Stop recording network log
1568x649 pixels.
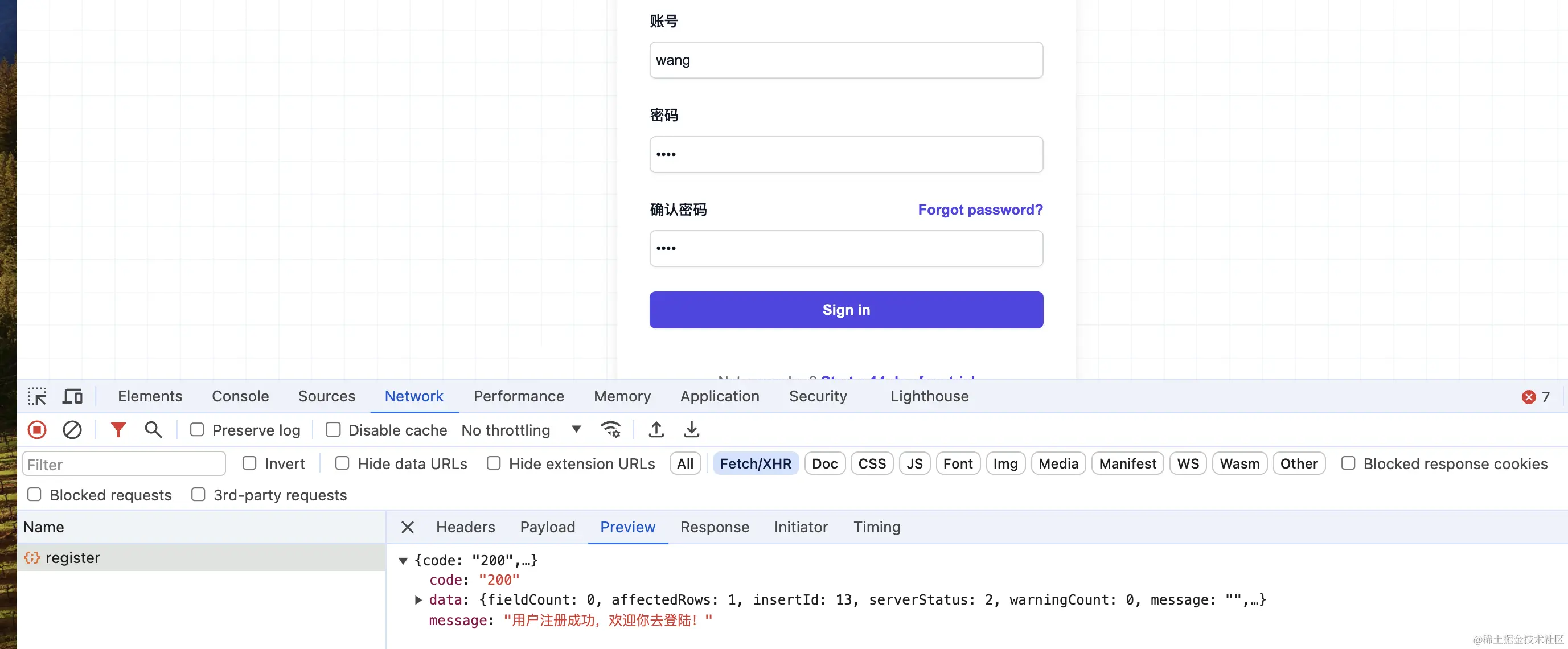(37, 430)
